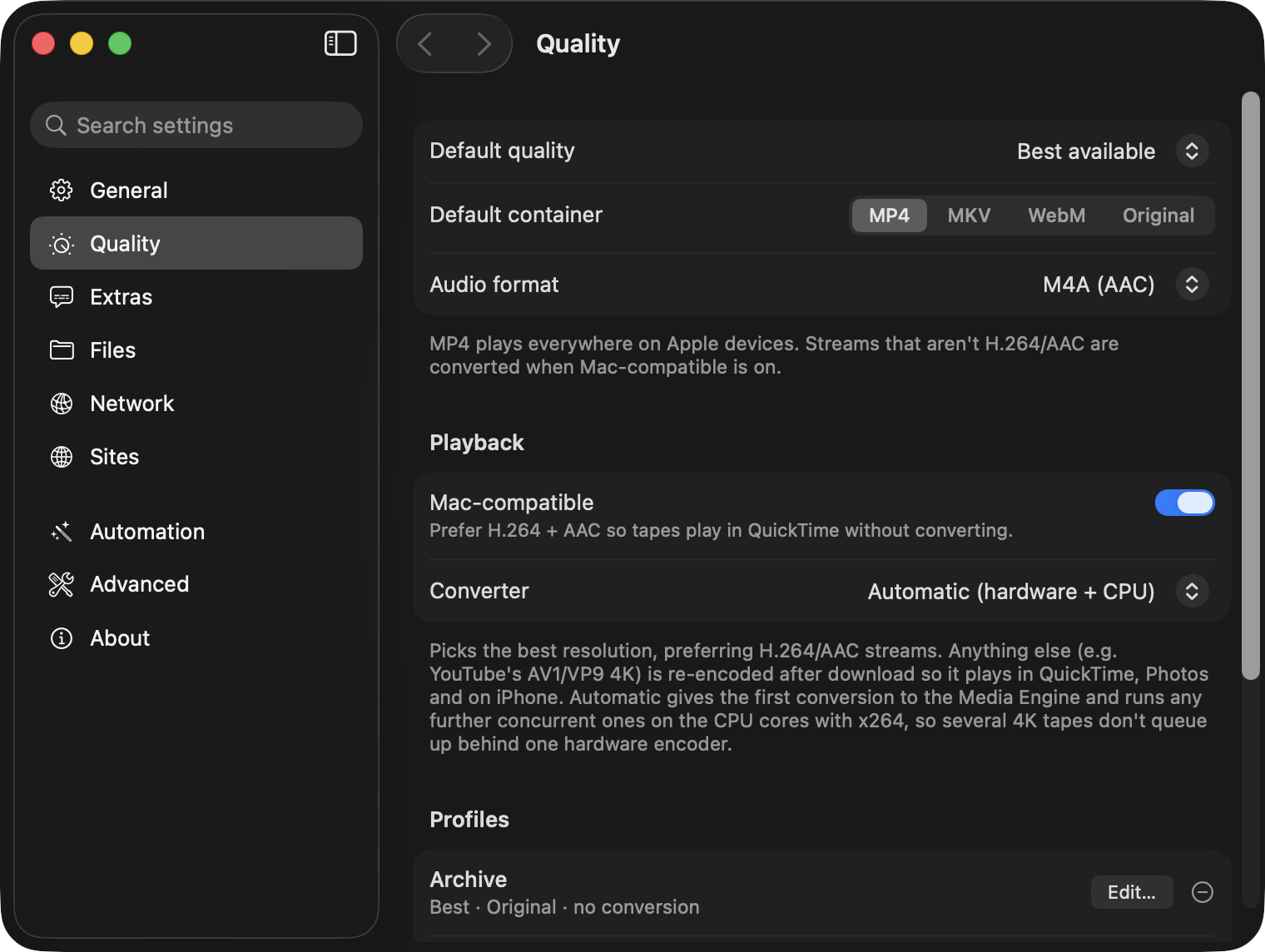This screenshot has width=1265, height=952.
Task: Click the Quality sidebar icon
Action: (x=62, y=244)
